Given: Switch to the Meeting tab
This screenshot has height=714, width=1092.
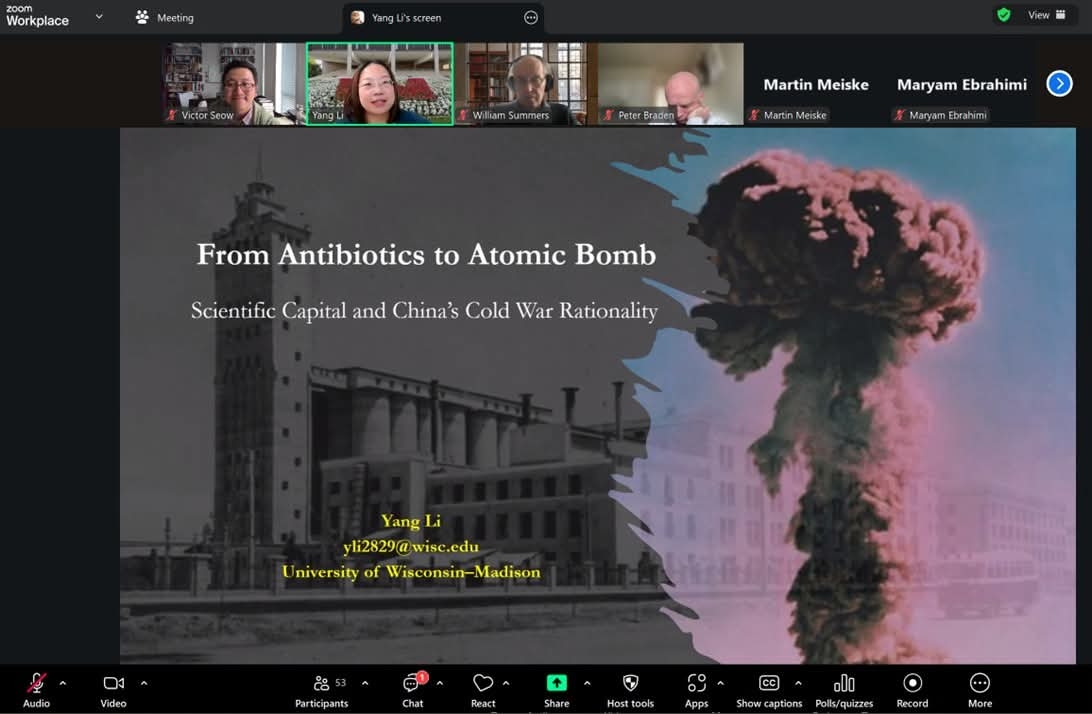Looking at the screenshot, I should pos(164,17).
